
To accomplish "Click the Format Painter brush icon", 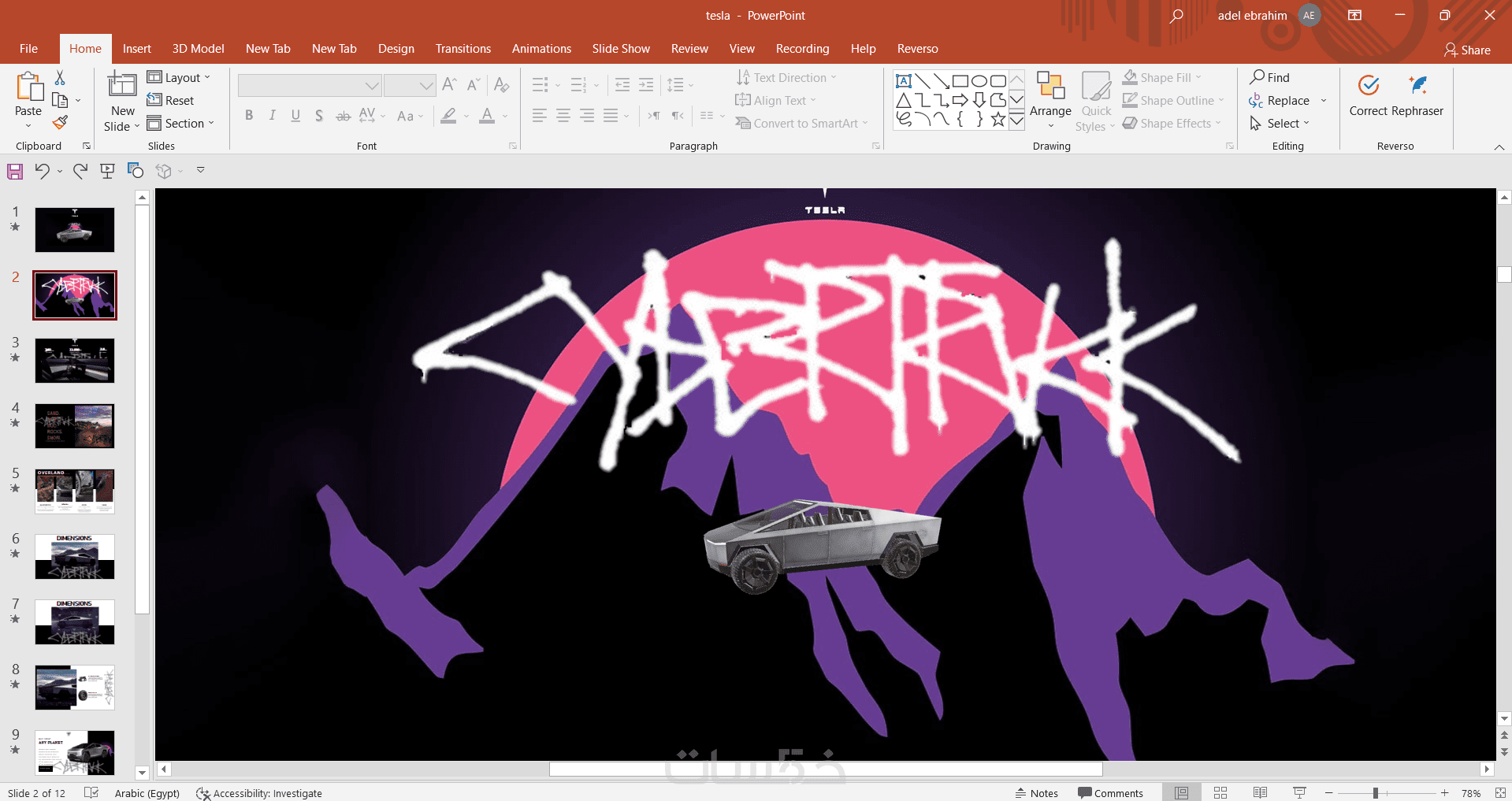I will 60,122.
